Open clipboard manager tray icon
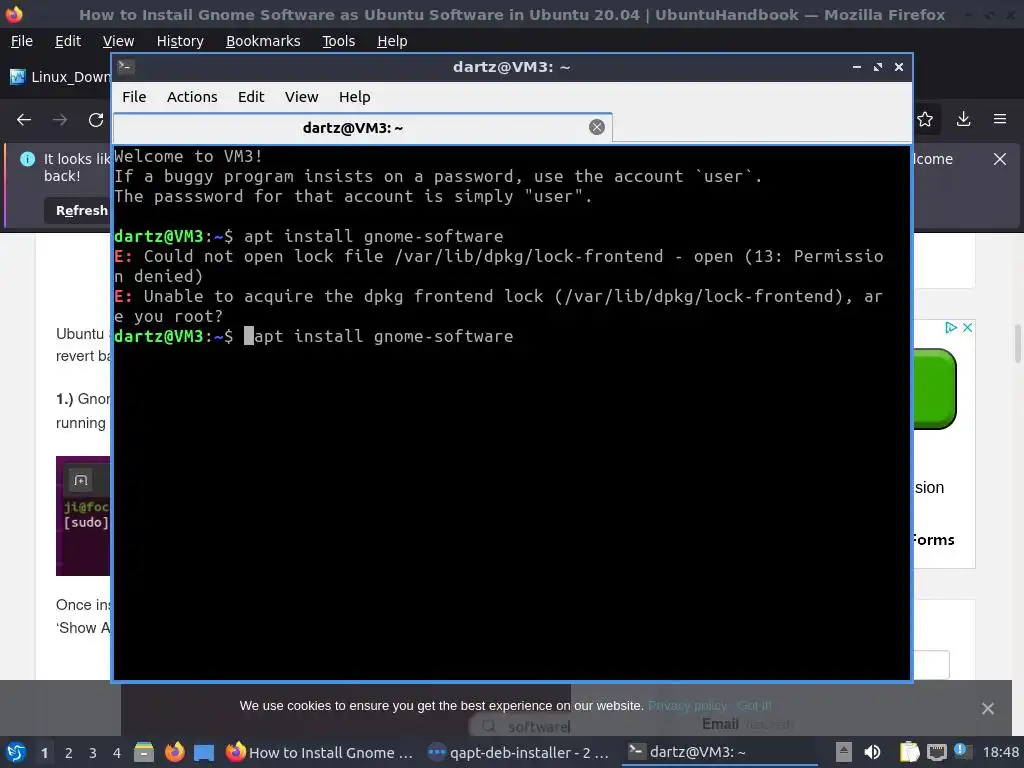 point(908,752)
